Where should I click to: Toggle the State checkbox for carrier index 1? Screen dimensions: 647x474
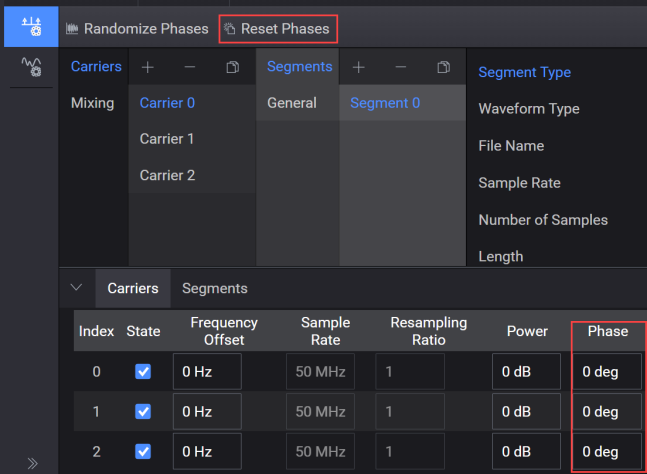143,412
